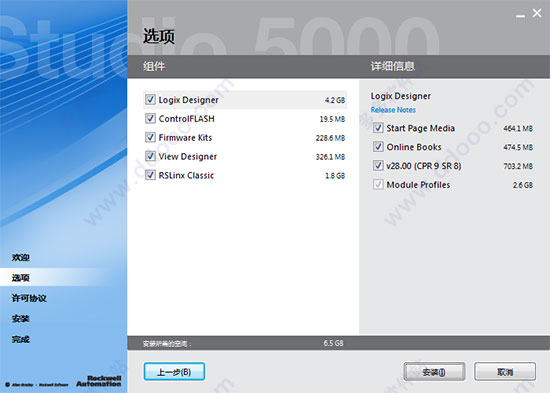This screenshot has width=550, height=393.
Task: Uncheck Start Page Media option
Action: pos(378,128)
